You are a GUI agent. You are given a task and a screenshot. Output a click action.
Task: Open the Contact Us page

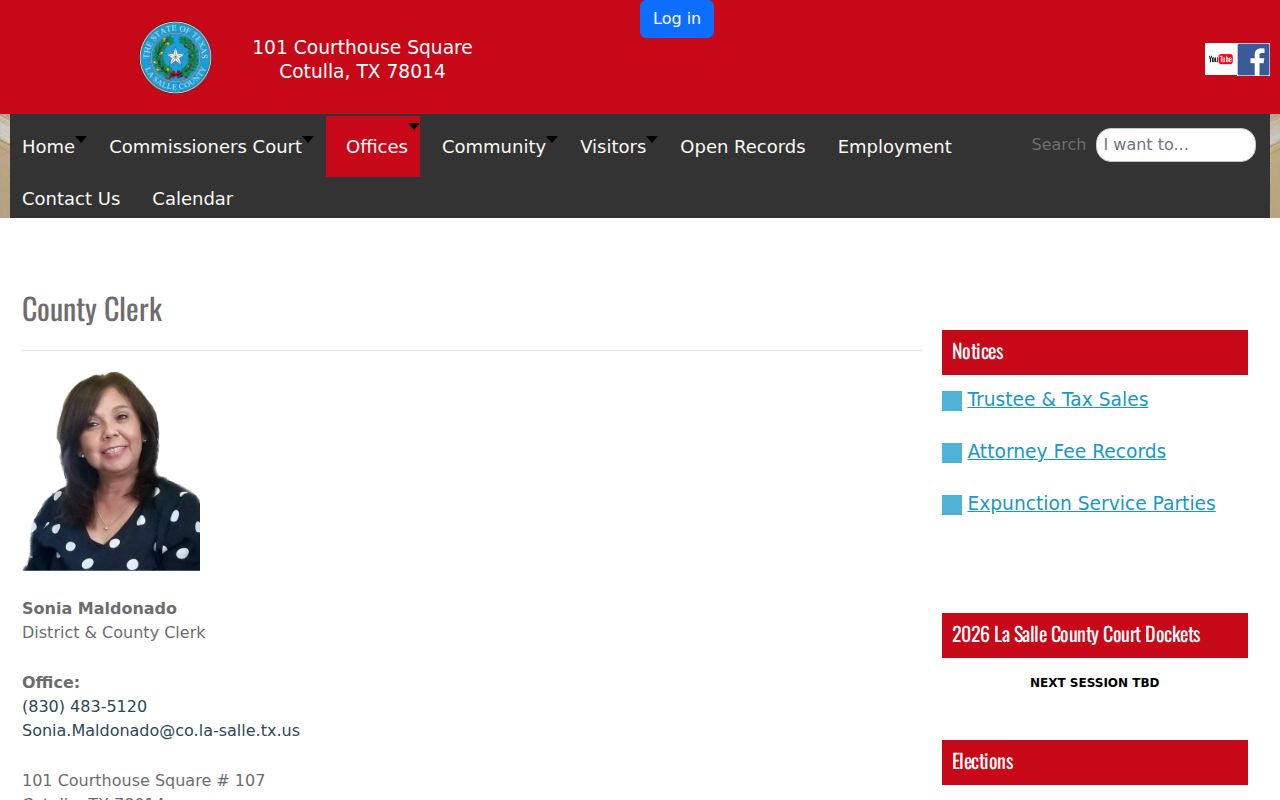click(71, 199)
